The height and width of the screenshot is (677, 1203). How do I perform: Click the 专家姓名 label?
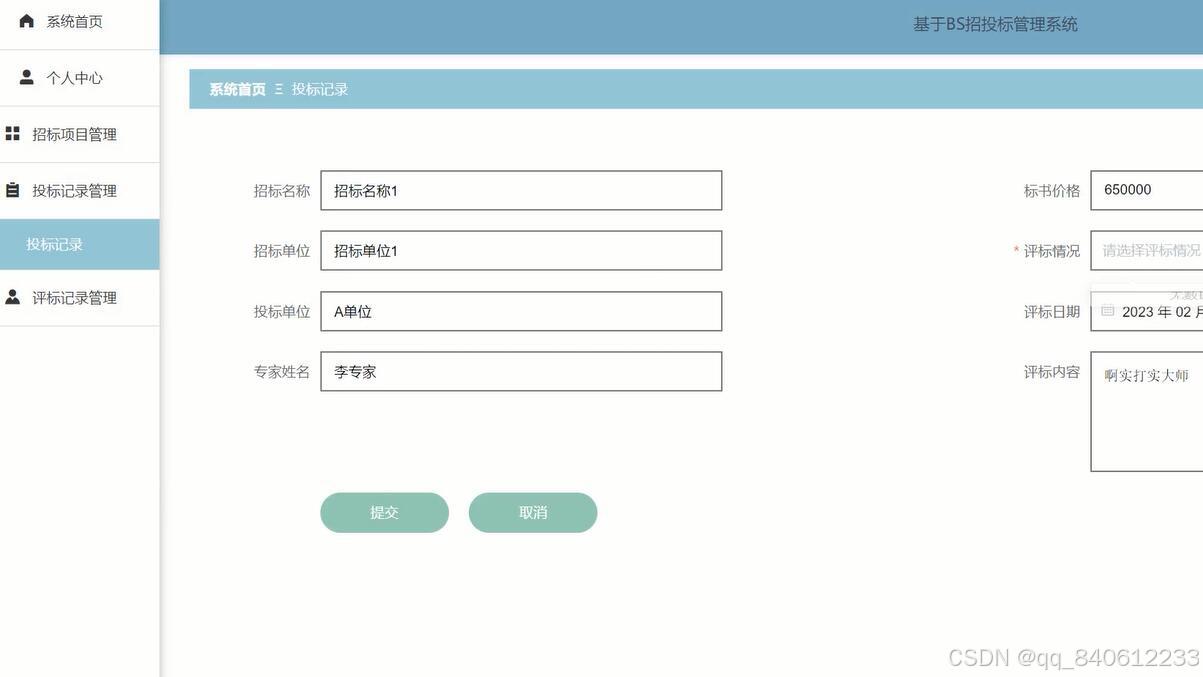(282, 371)
